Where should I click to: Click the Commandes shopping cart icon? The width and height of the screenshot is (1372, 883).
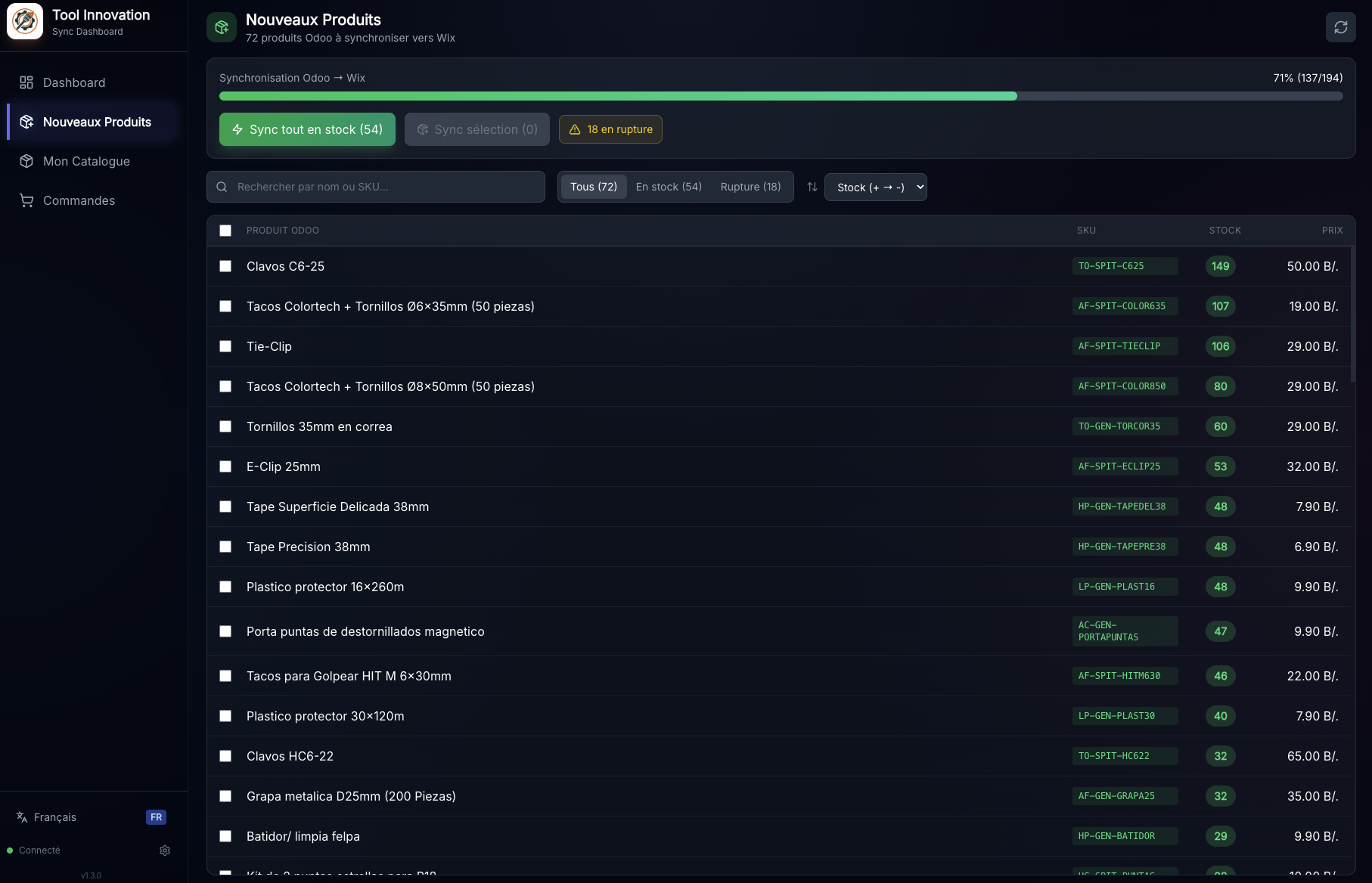(26, 200)
